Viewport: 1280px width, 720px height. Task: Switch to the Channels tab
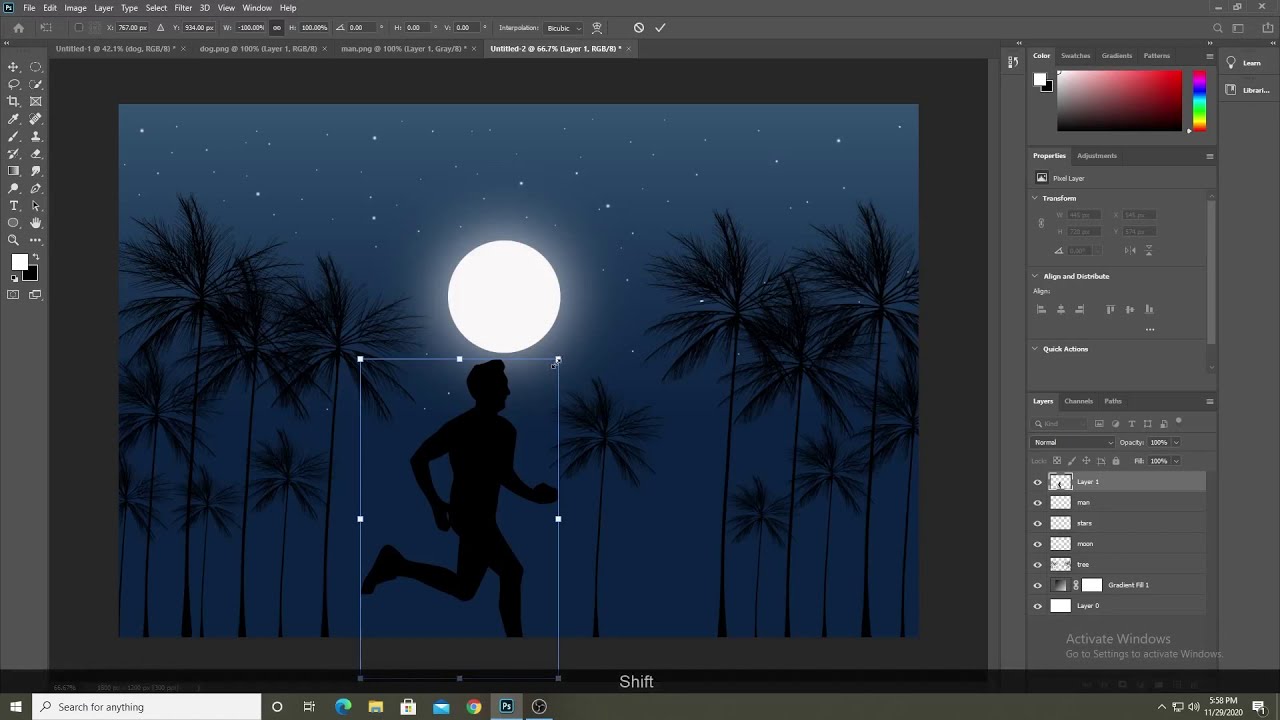[x=1078, y=401]
